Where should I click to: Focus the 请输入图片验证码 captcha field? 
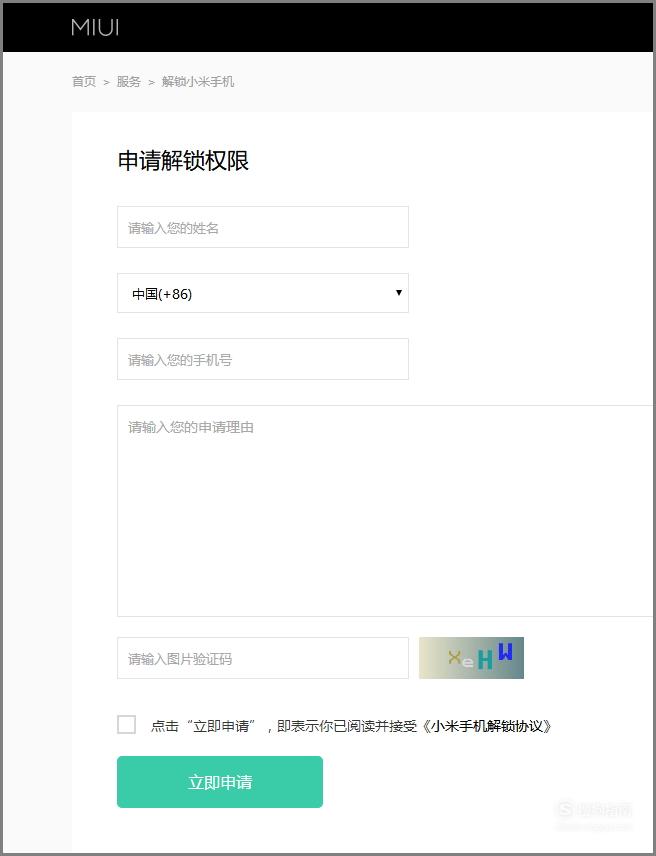pos(263,658)
